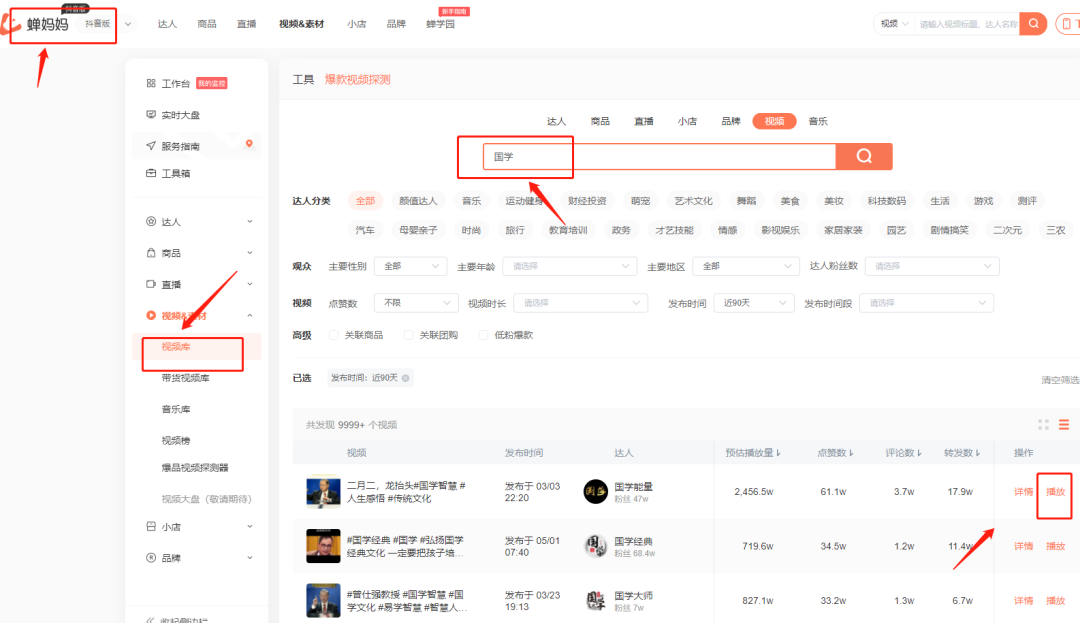1080x623 pixels.
Task: Select 视频库 in the sidebar
Action: coord(176,347)
